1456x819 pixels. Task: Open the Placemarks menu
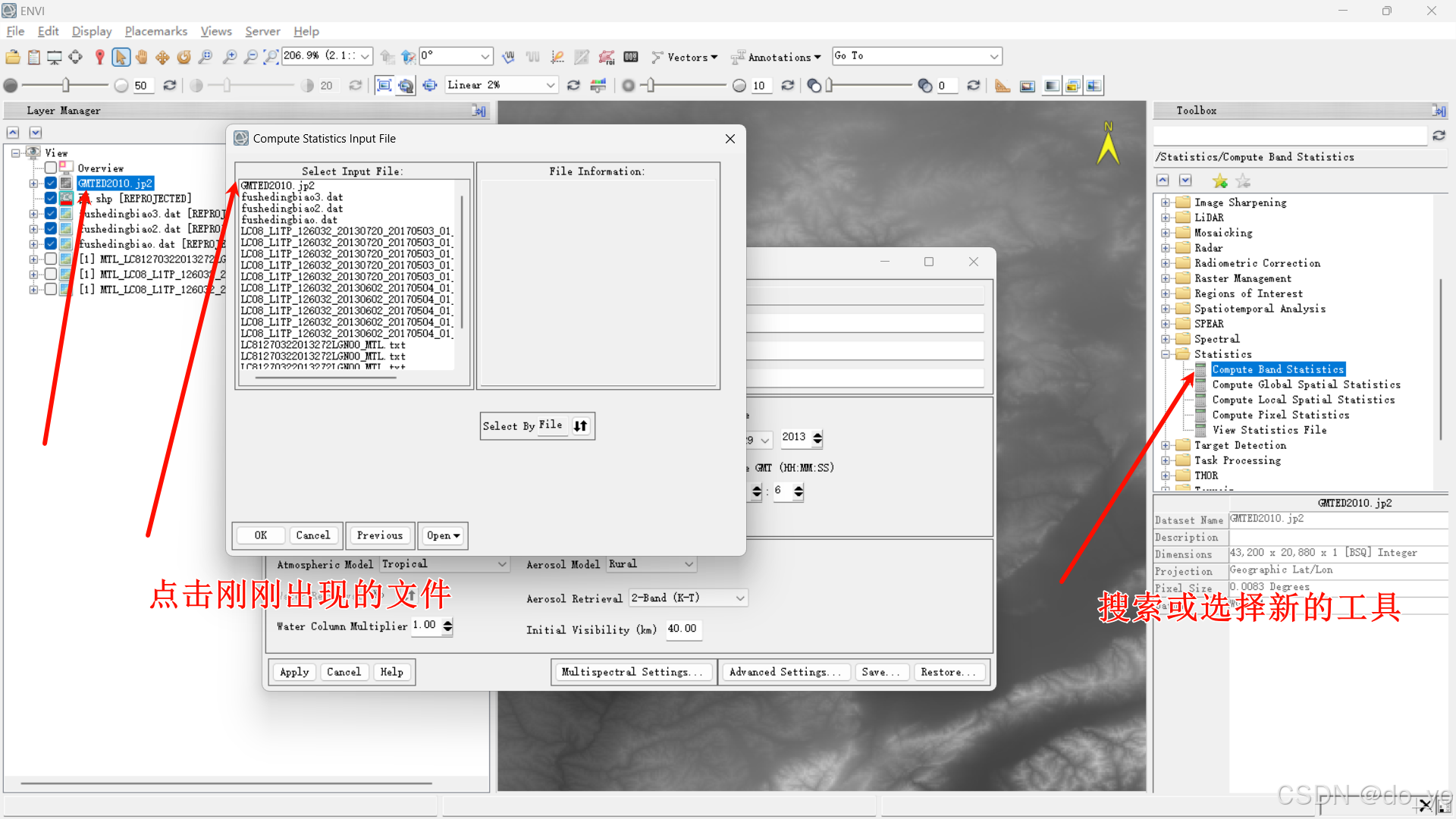155,31
